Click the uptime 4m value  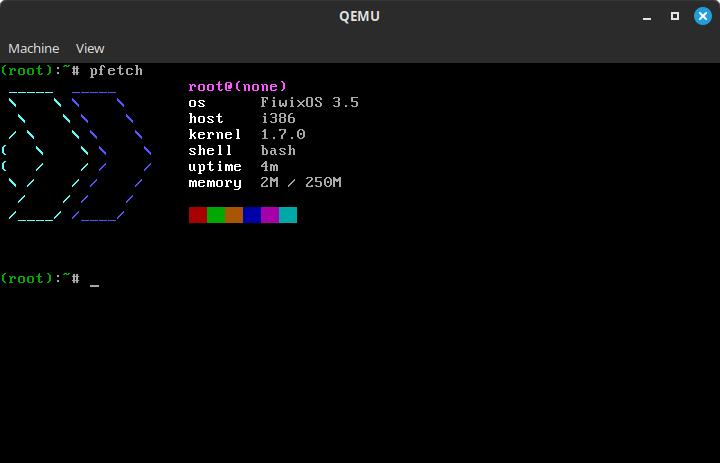tap(270, 167)
